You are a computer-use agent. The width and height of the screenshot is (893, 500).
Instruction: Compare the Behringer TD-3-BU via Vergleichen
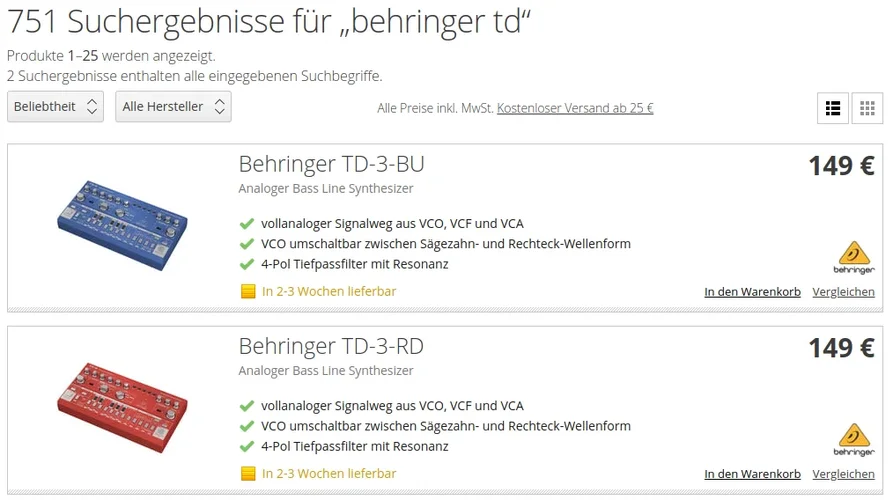pyautogui.click(x=843, y=292)
